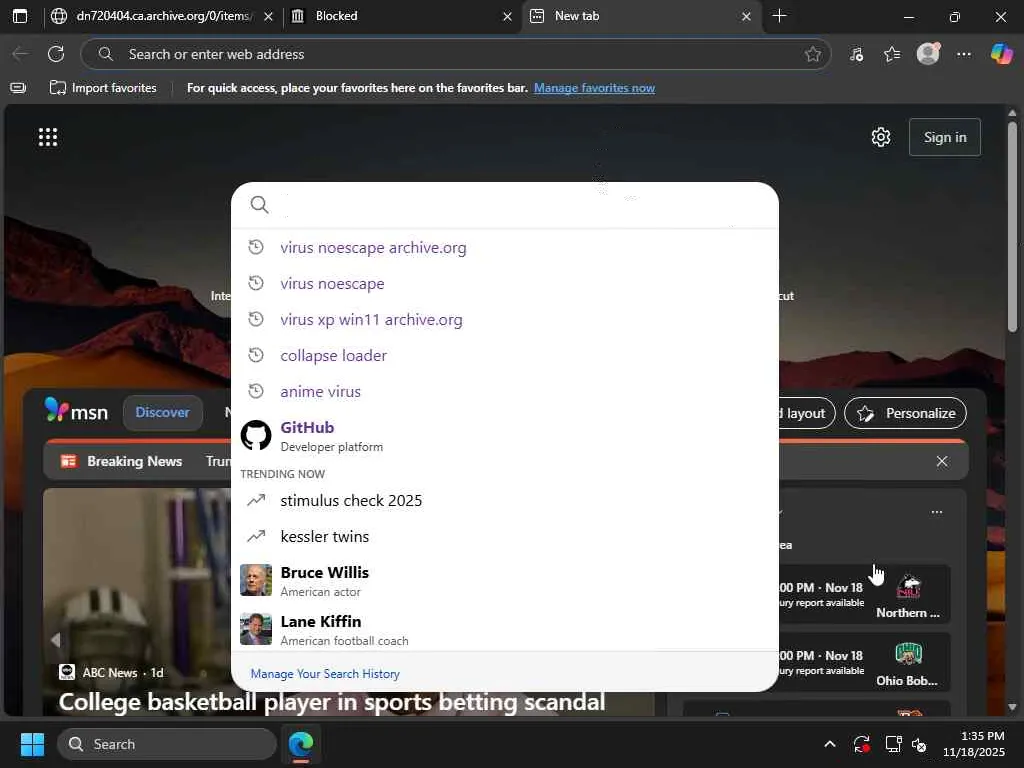Screen dimensions: 1024x768
Task: Open the Bruce Willis suggestion
Action: pyautogui.click(x=505, y=581)
